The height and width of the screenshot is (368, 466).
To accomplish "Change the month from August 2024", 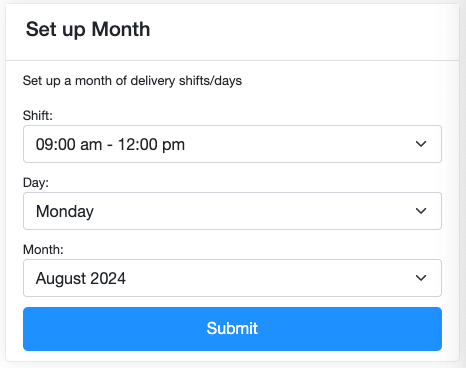I will (232, 278).
